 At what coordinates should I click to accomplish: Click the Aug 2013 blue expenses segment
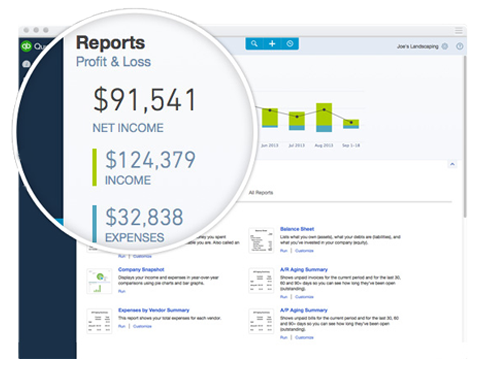pos(324,129)
